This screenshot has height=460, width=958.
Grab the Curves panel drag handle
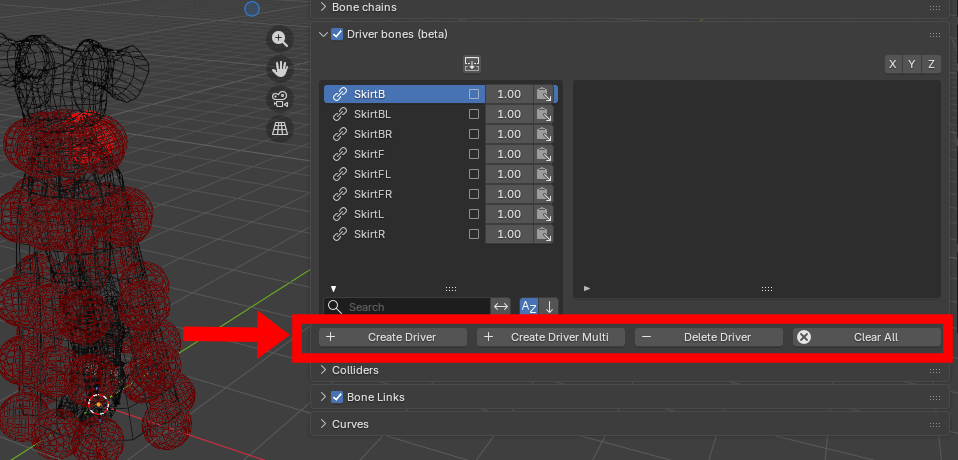tap(935, 425)
